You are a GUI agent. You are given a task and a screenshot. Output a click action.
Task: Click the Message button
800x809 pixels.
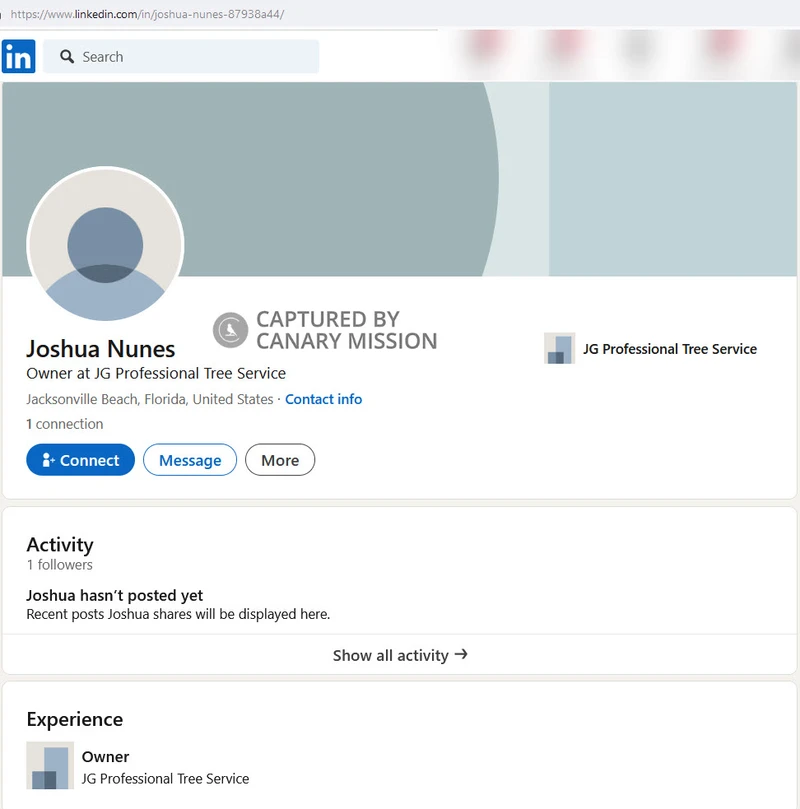click(190, 460)
